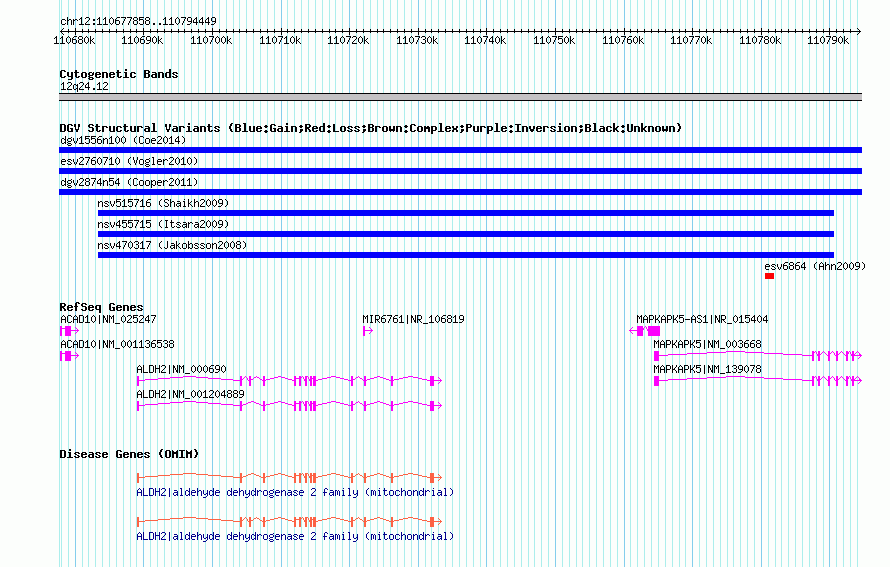This screenshot has width=890, height=567.
Task: Click the esv6864 (Ahn2009) label
Action: click(x=815, y=266)
